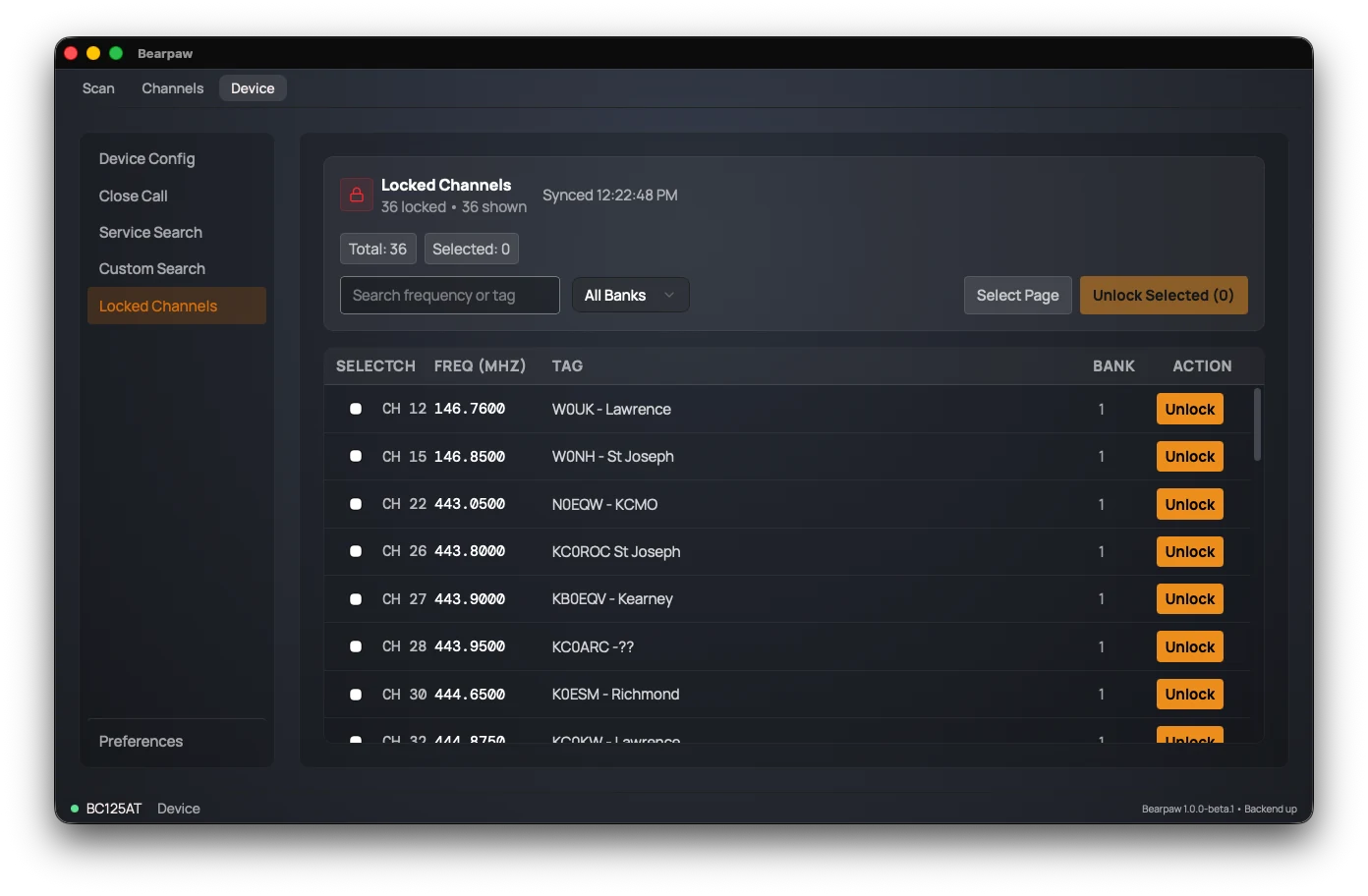This screenshot has height=896, width=1368.
Task: Unlock channel 15 at 146.8500
Action: coord(1190,456)
